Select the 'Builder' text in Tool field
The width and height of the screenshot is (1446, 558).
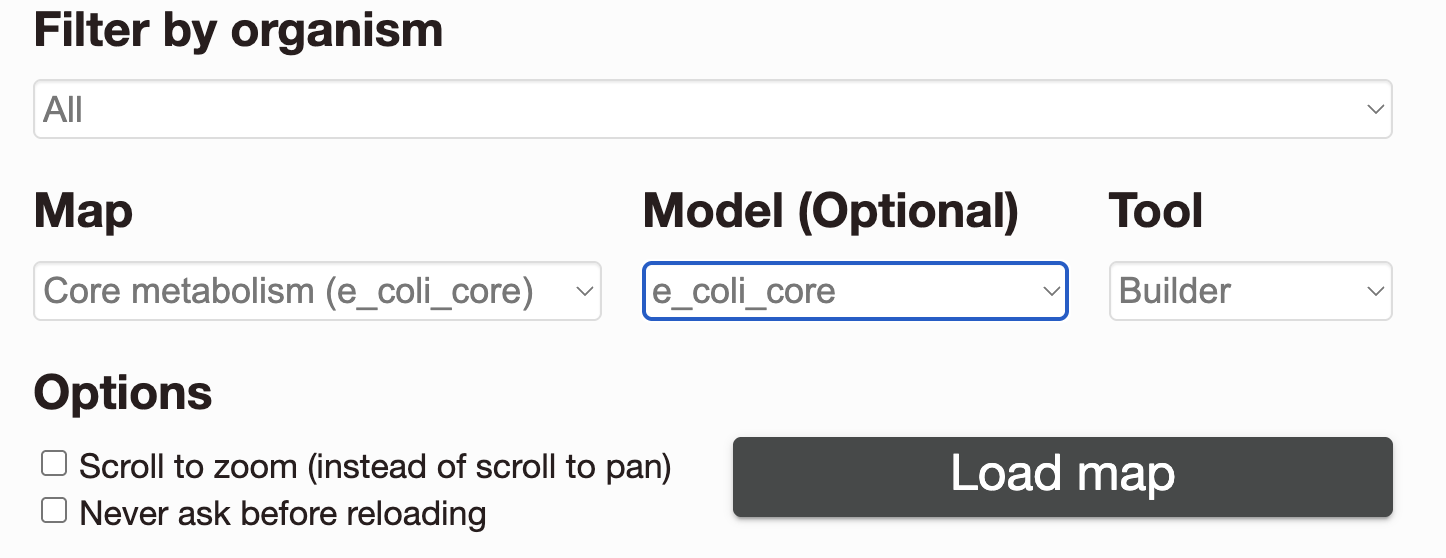click(1176, 291)
